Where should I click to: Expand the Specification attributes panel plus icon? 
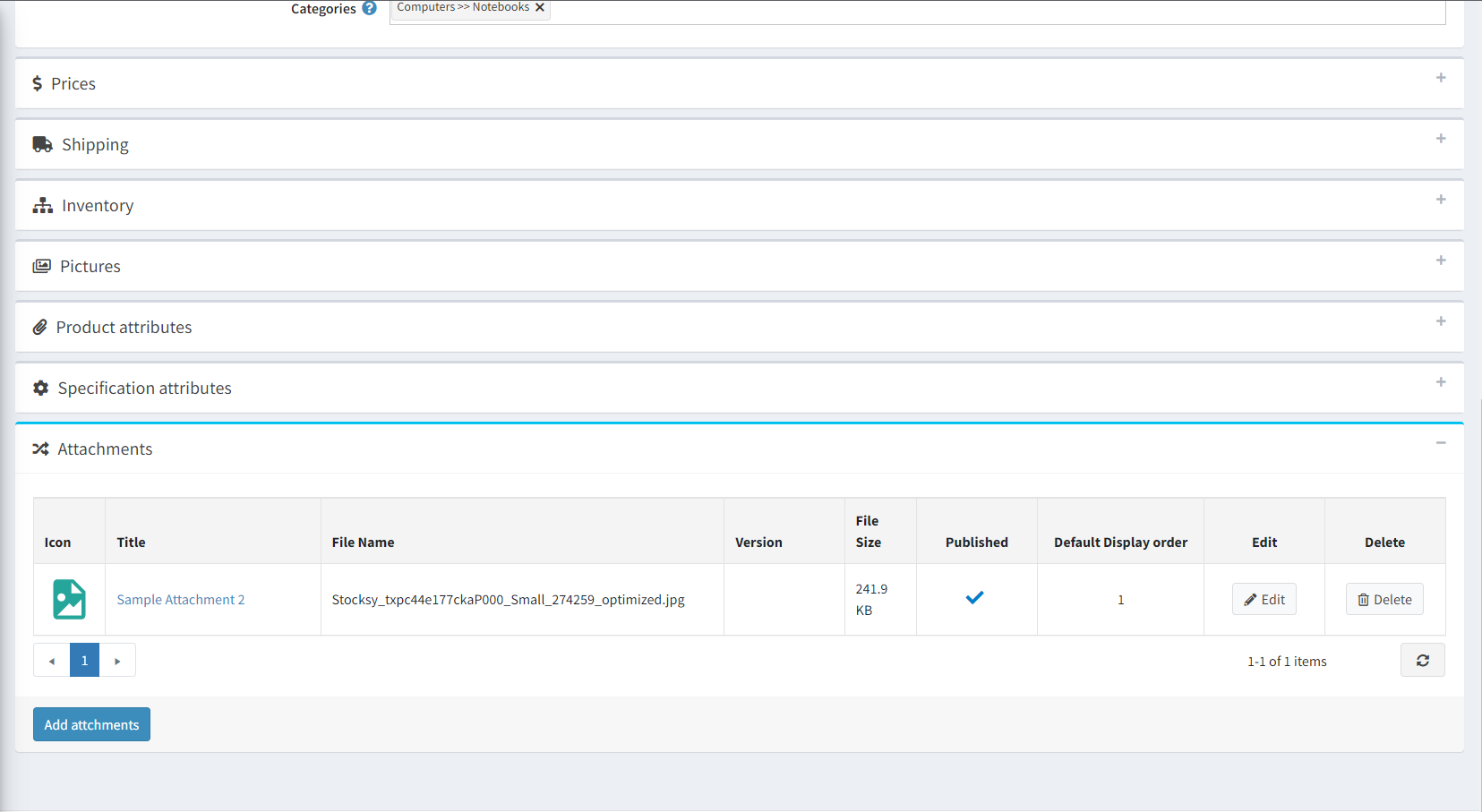point(1441,382)
